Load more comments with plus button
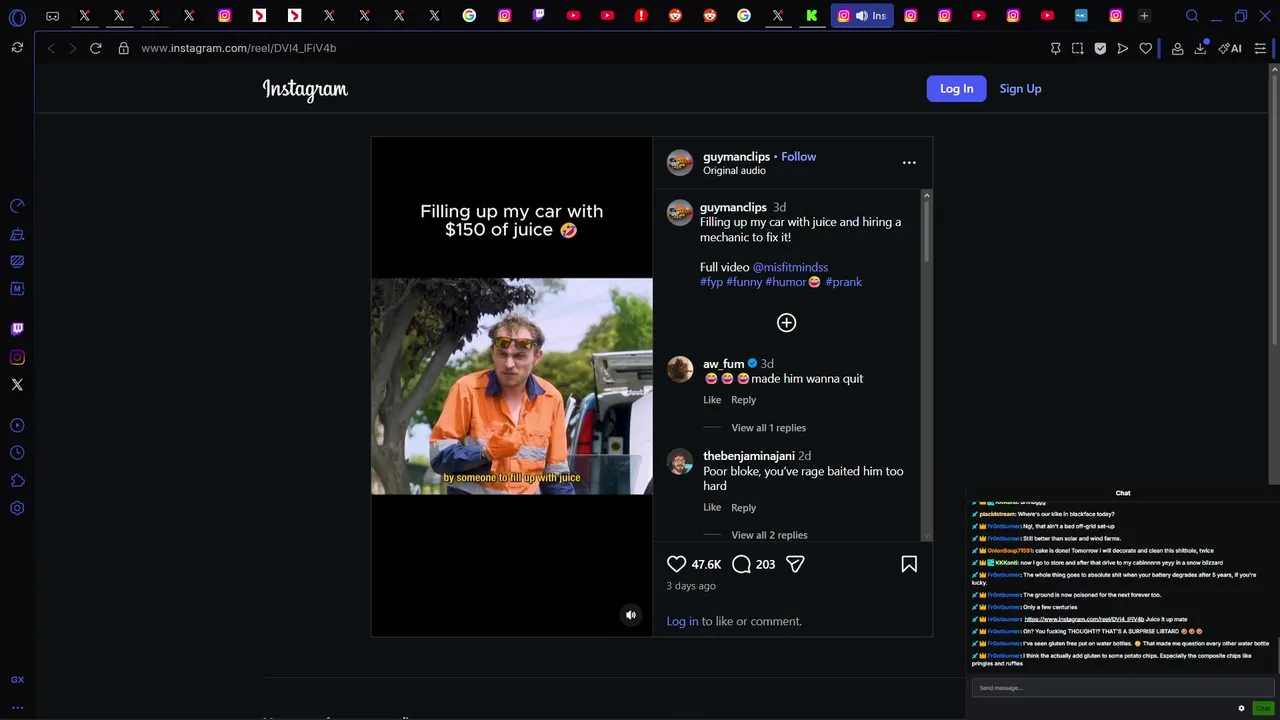Viewport: 1280px width, 720px height. point(787,322)
